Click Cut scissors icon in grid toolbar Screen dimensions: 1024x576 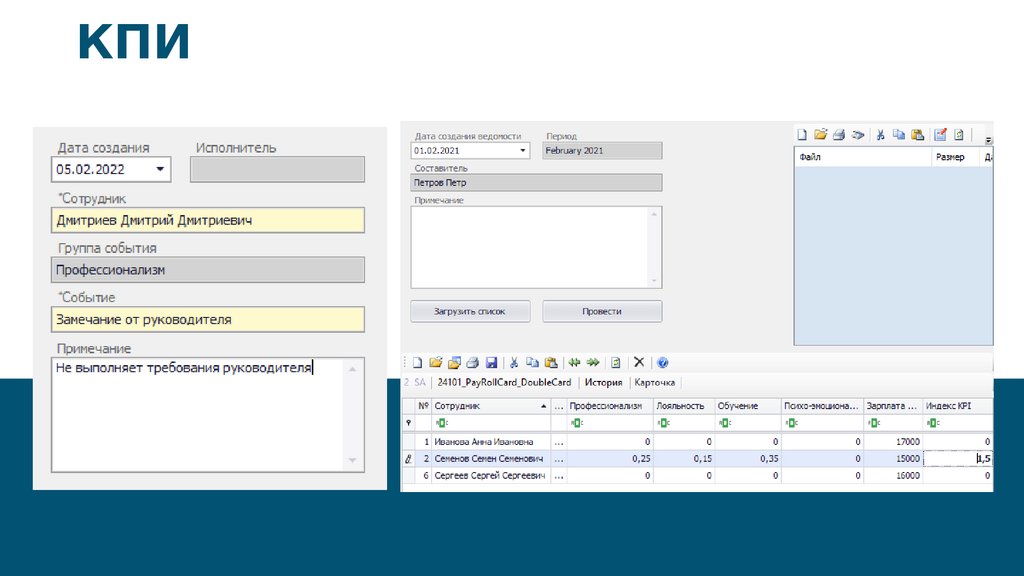(514, 362)
